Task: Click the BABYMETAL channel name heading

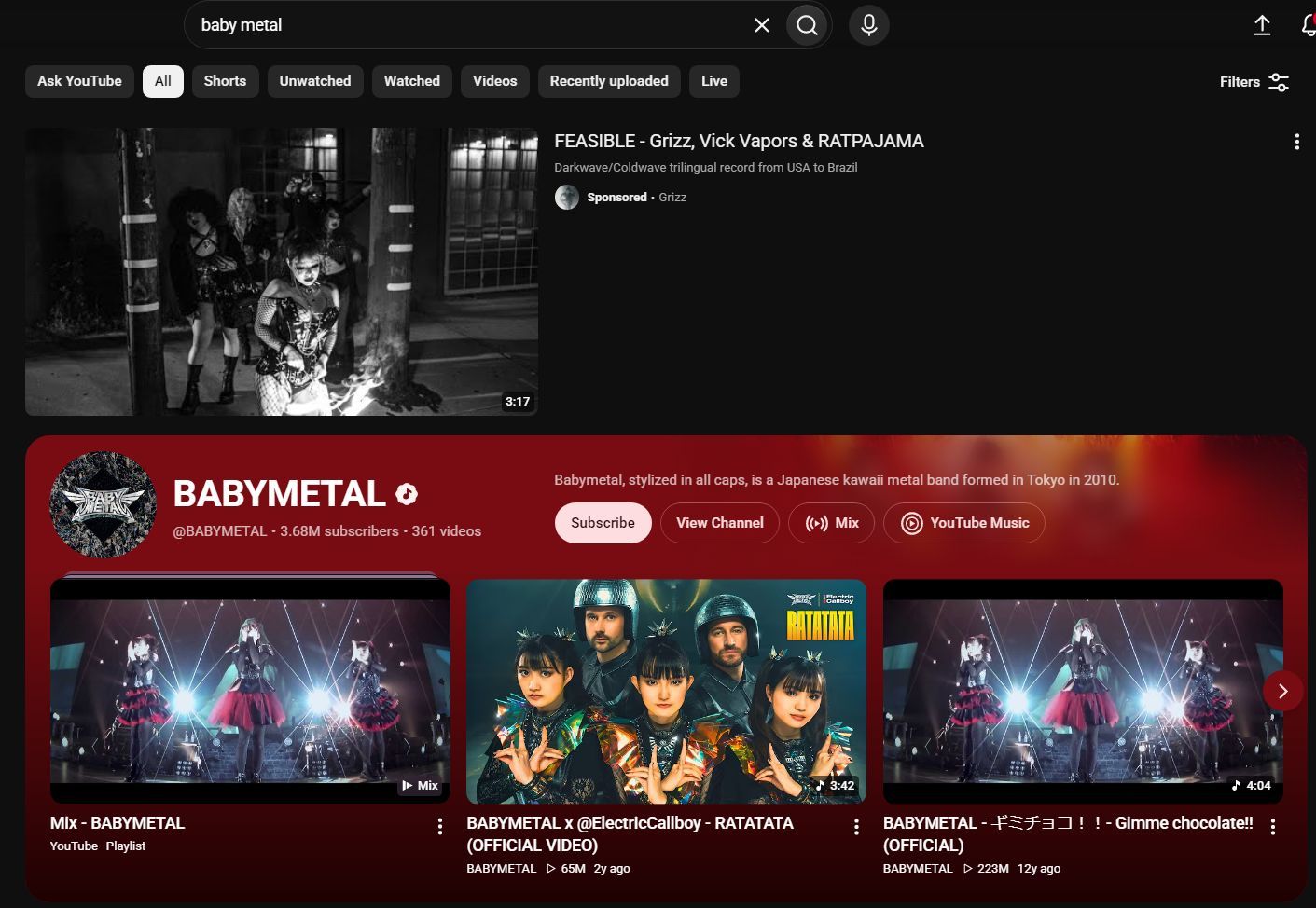Action: [280, 494]
